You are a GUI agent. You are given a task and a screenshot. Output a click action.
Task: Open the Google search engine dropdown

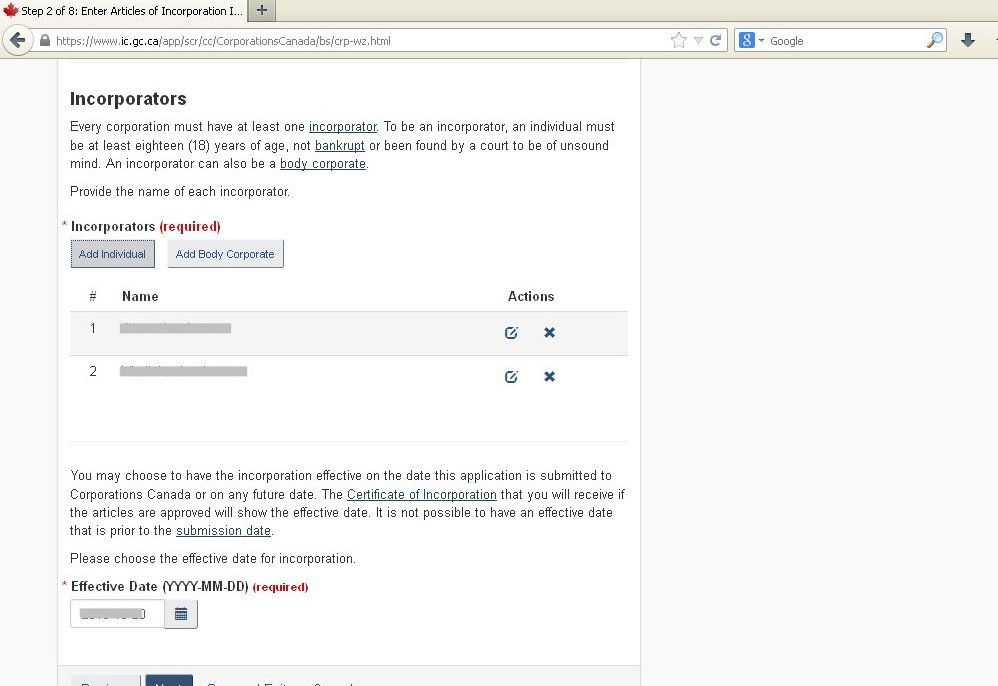[x=752, y=41]
